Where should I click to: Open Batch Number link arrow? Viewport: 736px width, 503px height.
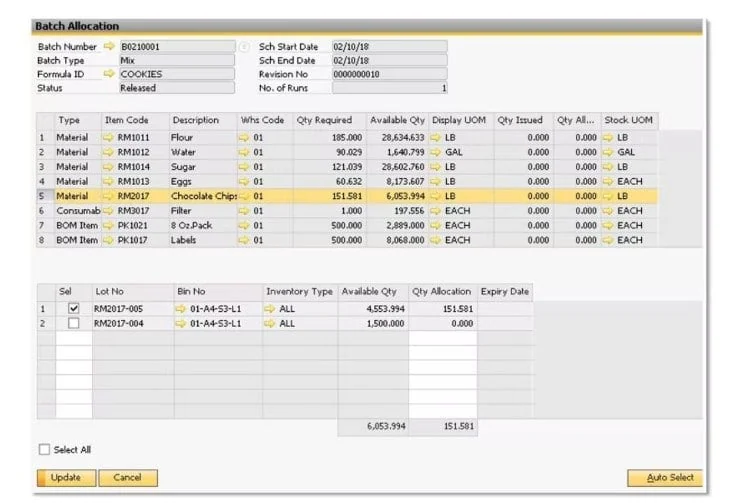(x=109, y=46)
